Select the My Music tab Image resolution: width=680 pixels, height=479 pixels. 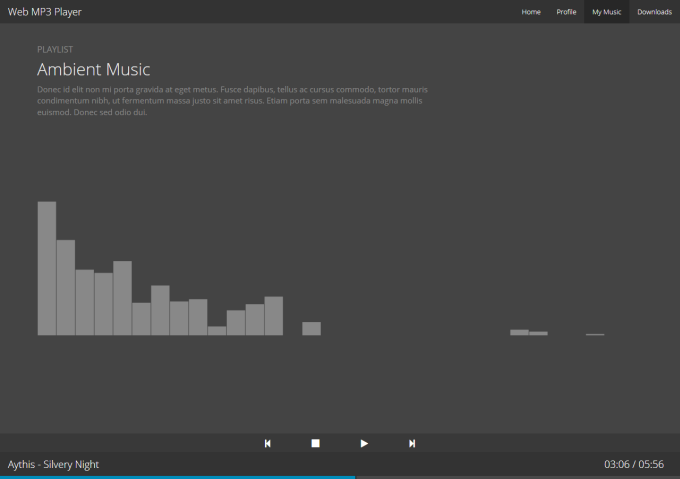(x=606, y=12)
